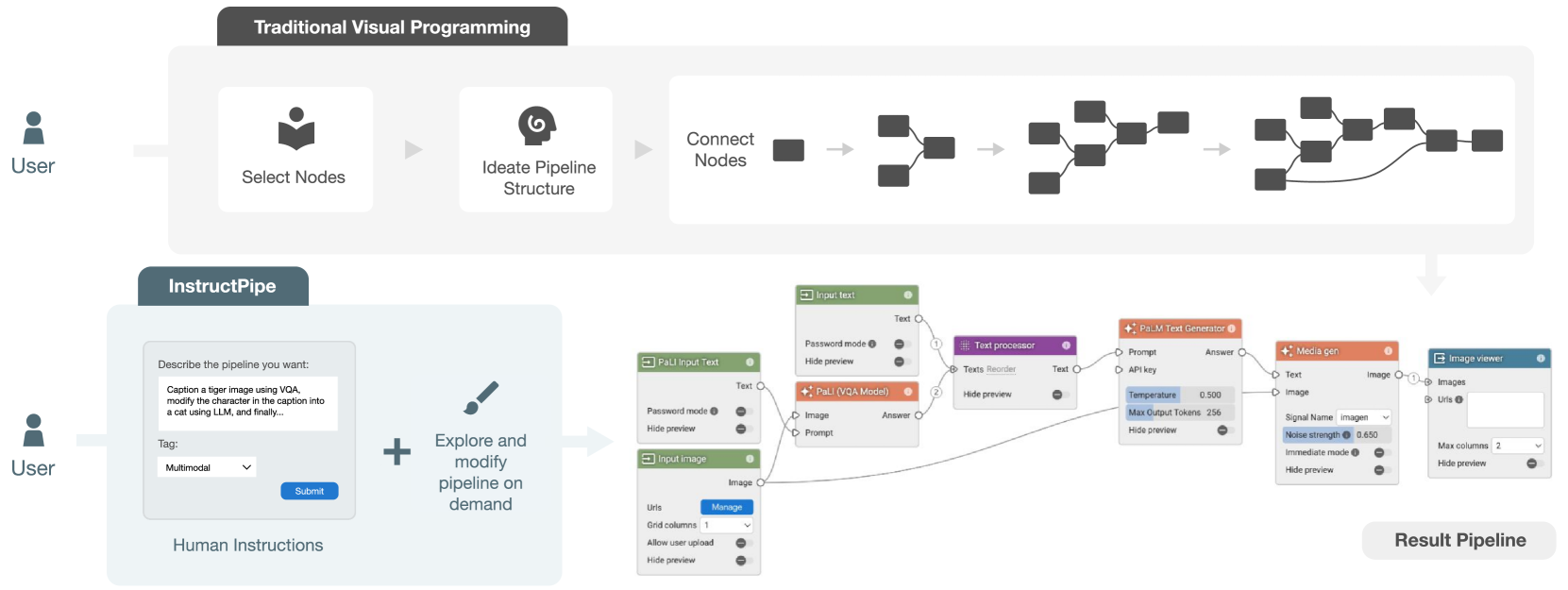Screen dimensions: 1568x590
Task: Click the sparkle icon on the Media gen node
Action: [1286, 351]
